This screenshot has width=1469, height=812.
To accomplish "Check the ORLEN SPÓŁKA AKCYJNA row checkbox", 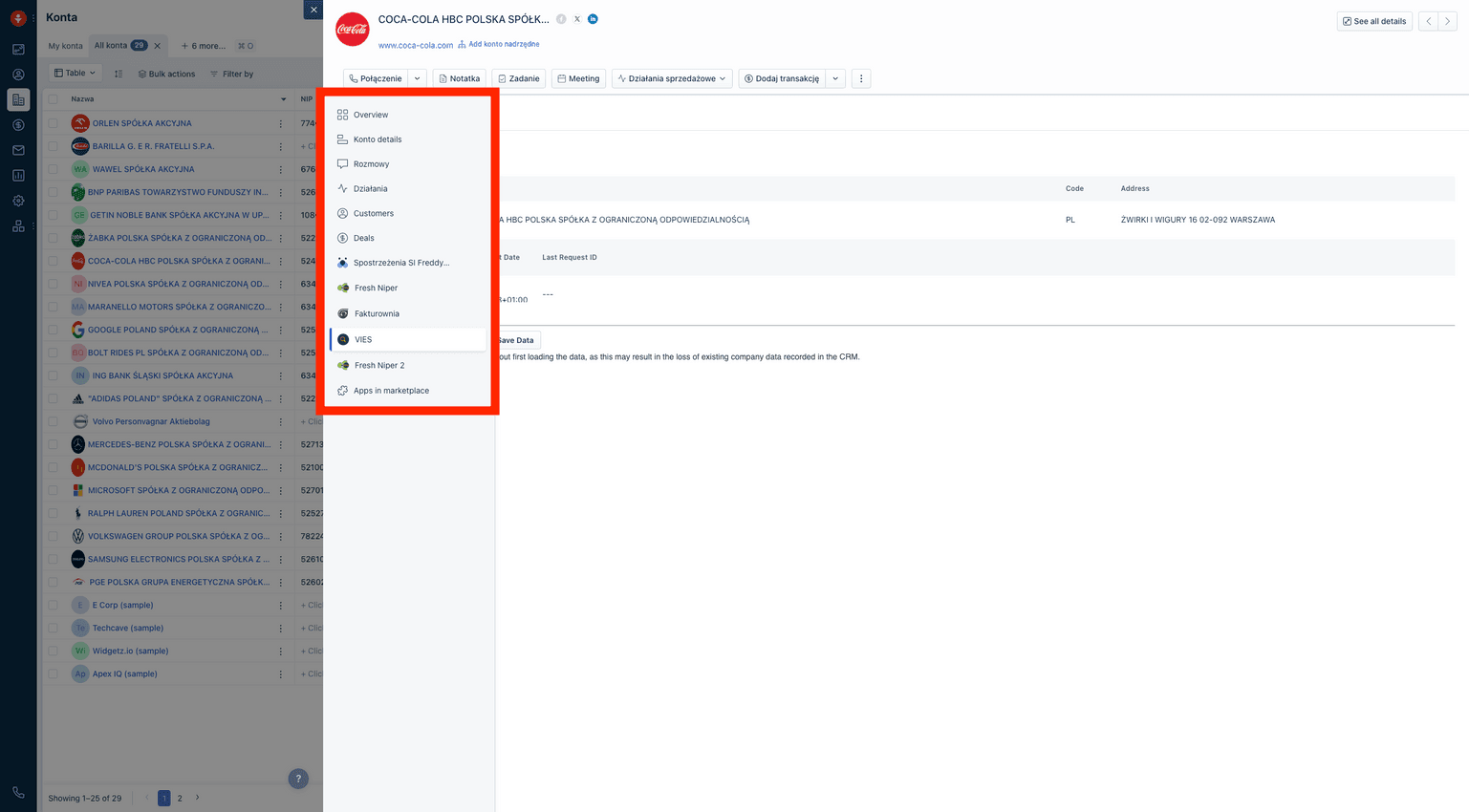I will point(54,123).
